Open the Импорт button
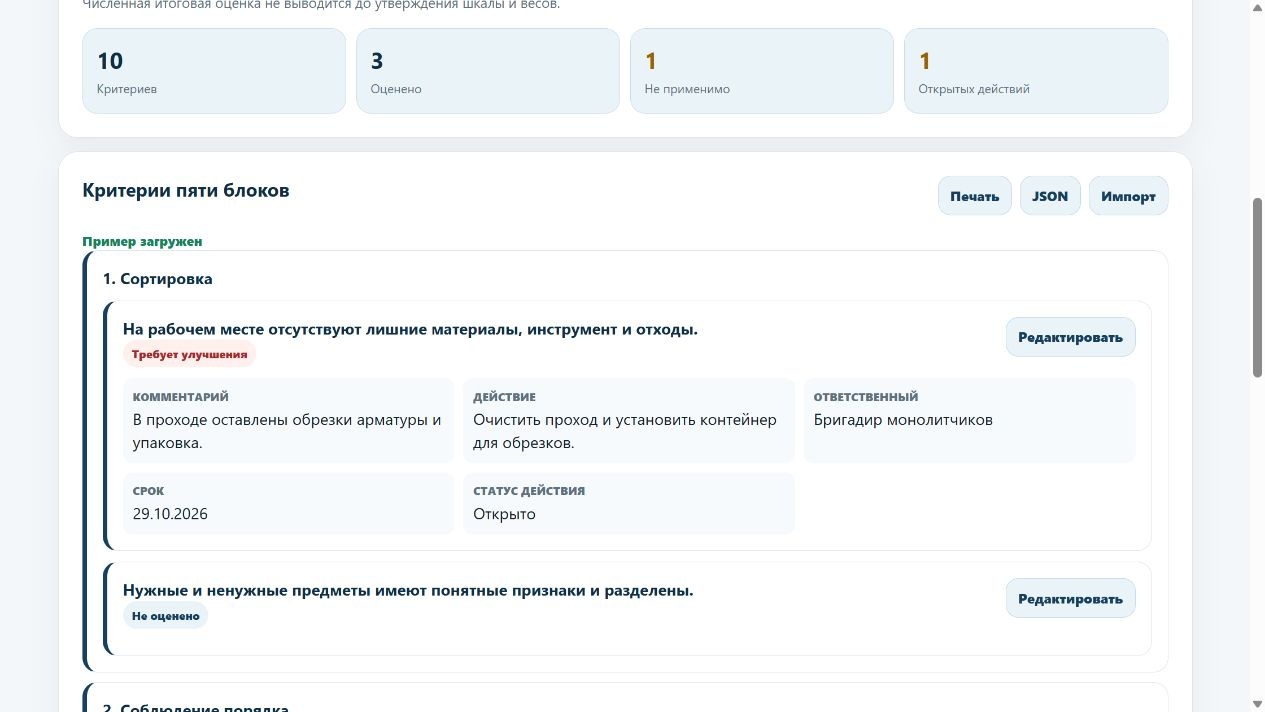 click(x=1128, y=196)
